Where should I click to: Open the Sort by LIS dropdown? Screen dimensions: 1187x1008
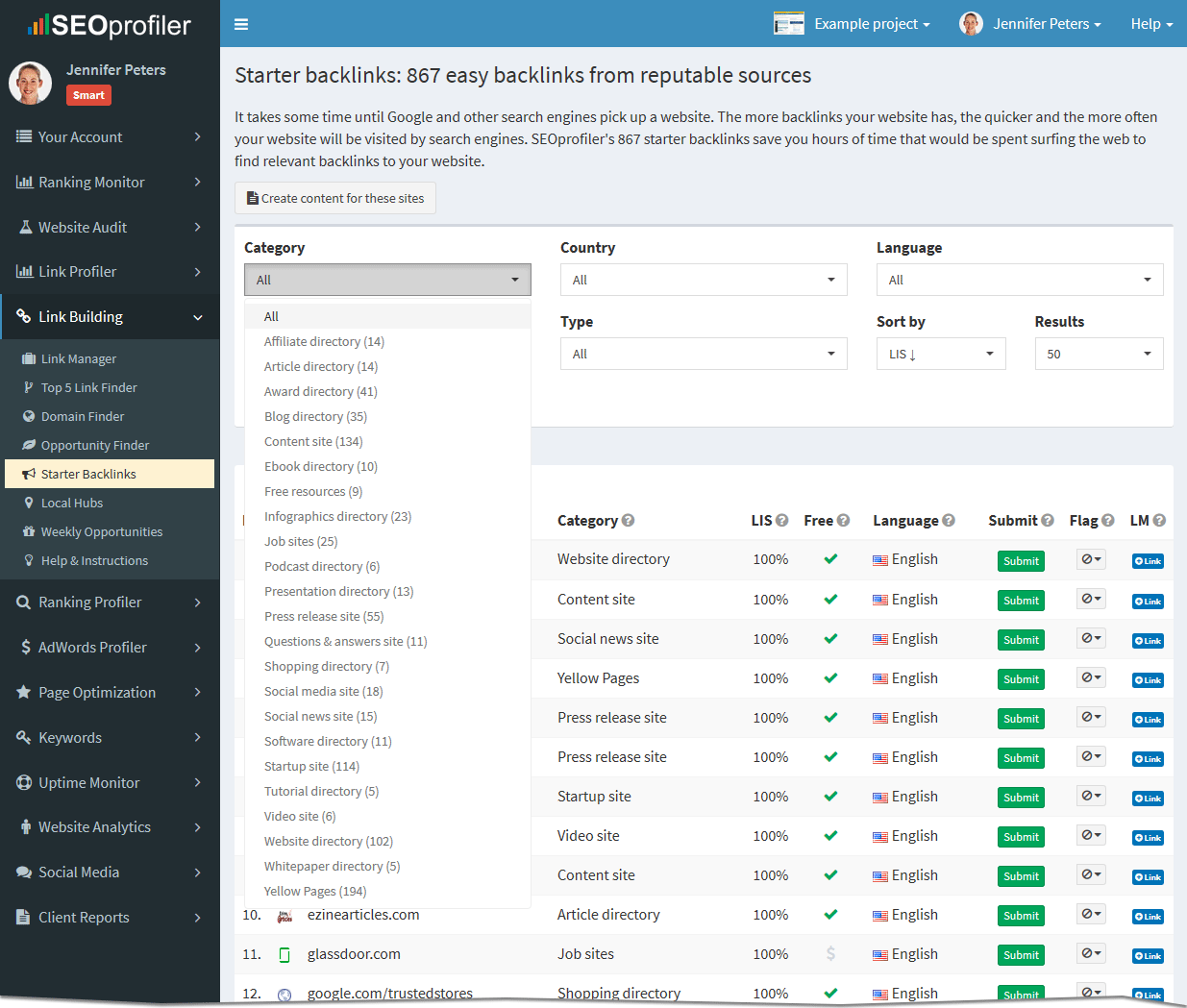pos(941,354)
